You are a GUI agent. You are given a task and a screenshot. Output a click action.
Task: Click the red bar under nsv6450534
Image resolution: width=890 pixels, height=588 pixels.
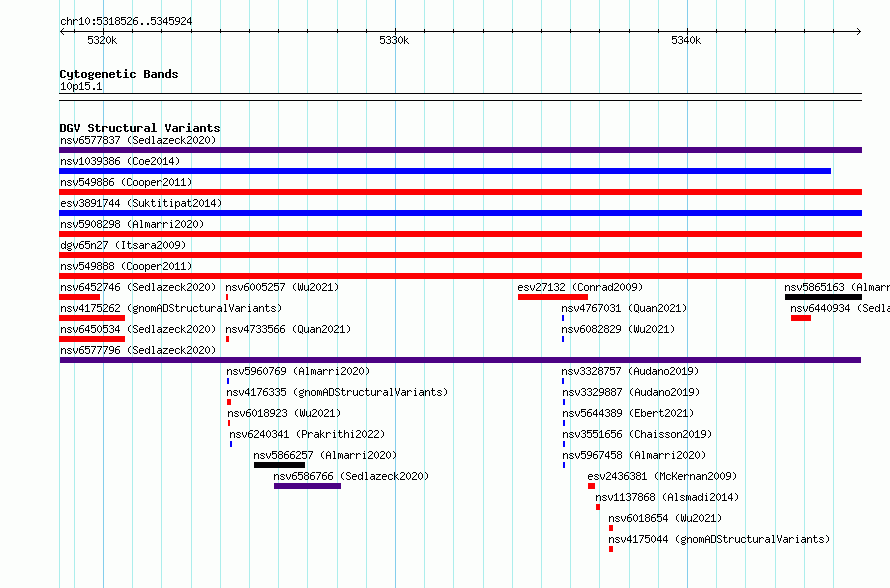coord(92,339)
